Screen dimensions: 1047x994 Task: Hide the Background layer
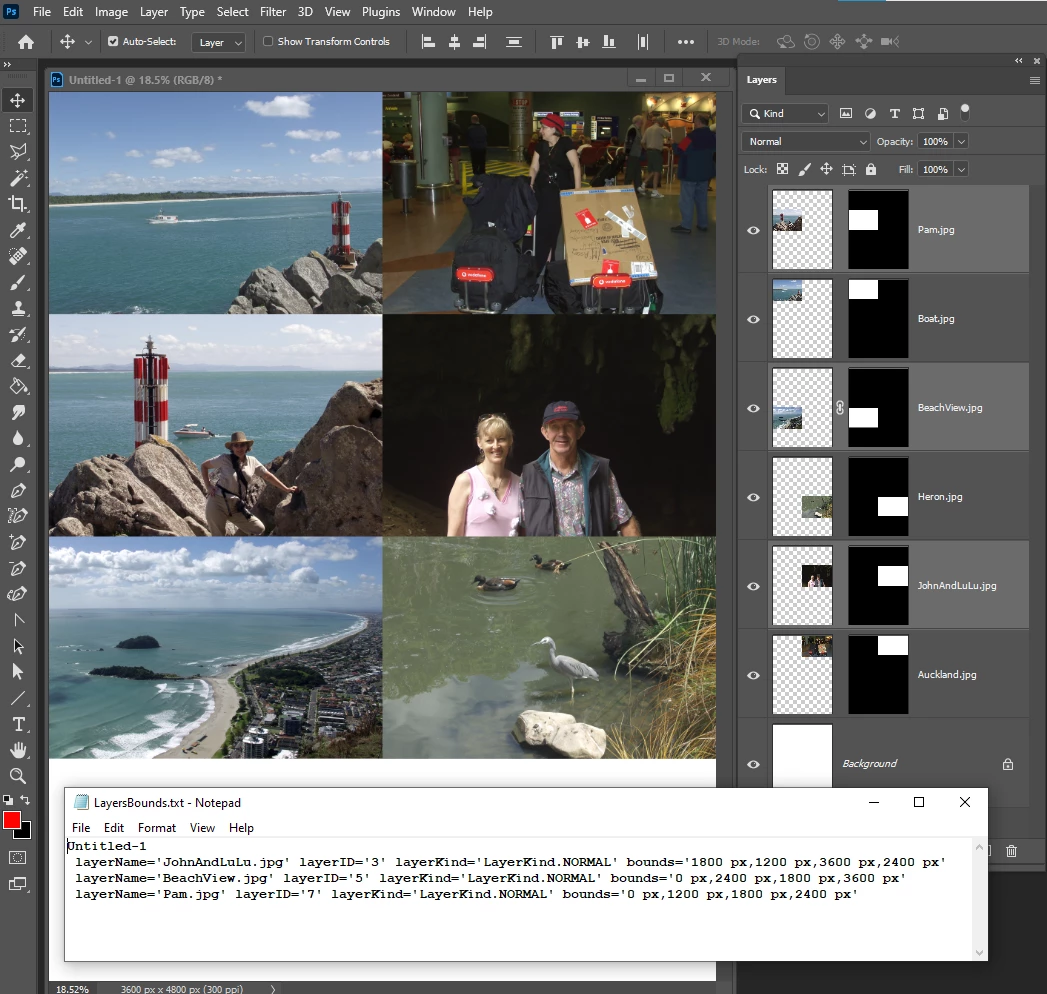(753, 764)
